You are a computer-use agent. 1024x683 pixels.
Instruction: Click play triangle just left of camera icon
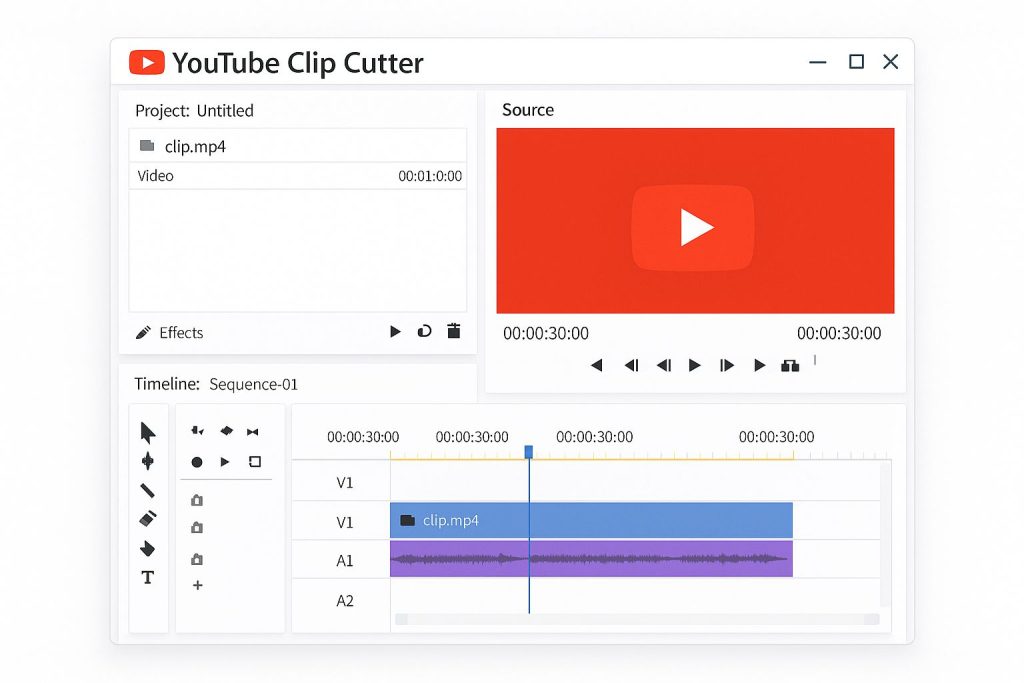point(759,365)
